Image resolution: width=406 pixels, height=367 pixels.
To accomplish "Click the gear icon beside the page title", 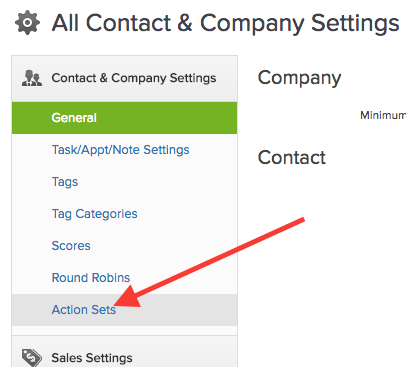I will pos(27,22).
